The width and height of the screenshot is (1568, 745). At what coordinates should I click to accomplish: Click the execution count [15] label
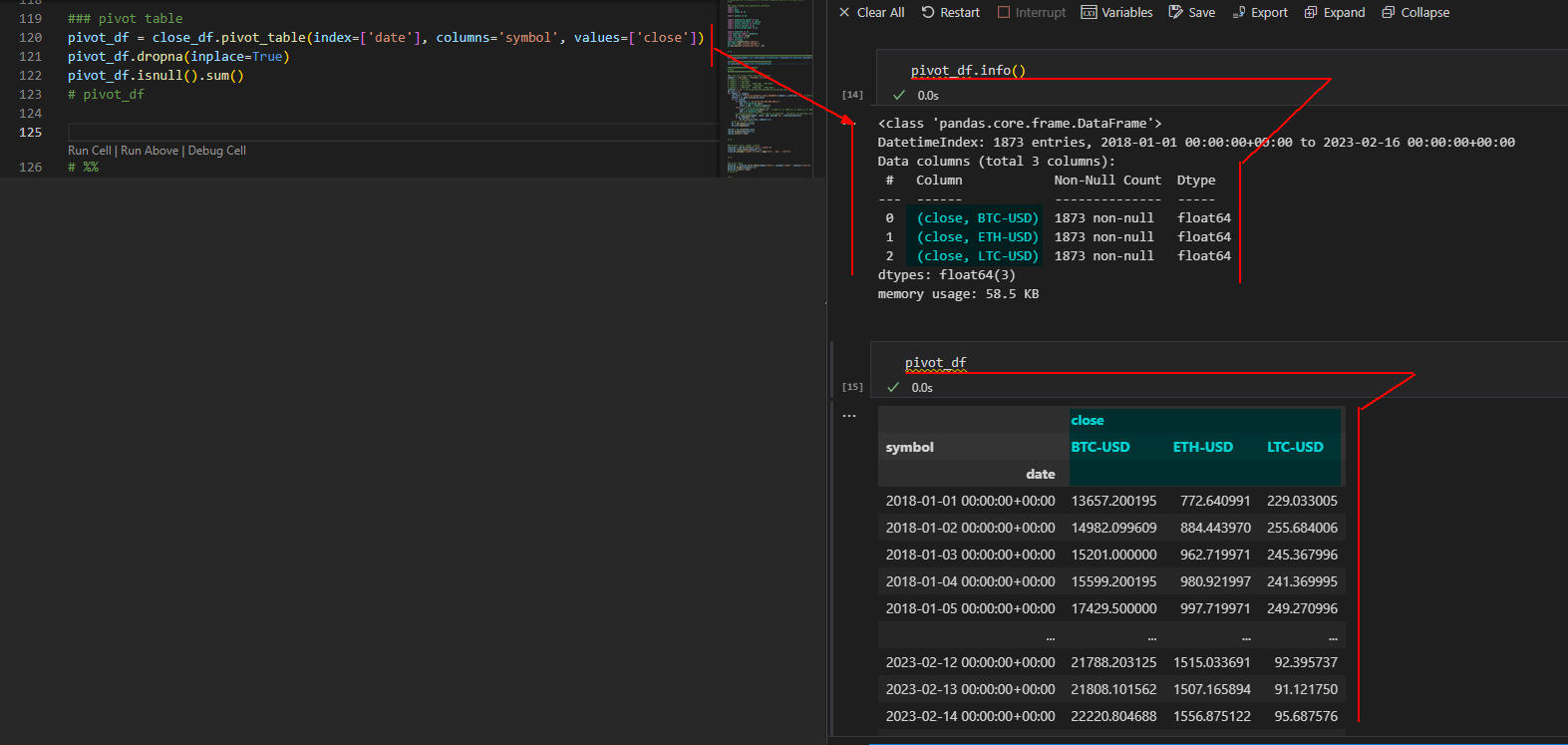(x=852, y=387)
